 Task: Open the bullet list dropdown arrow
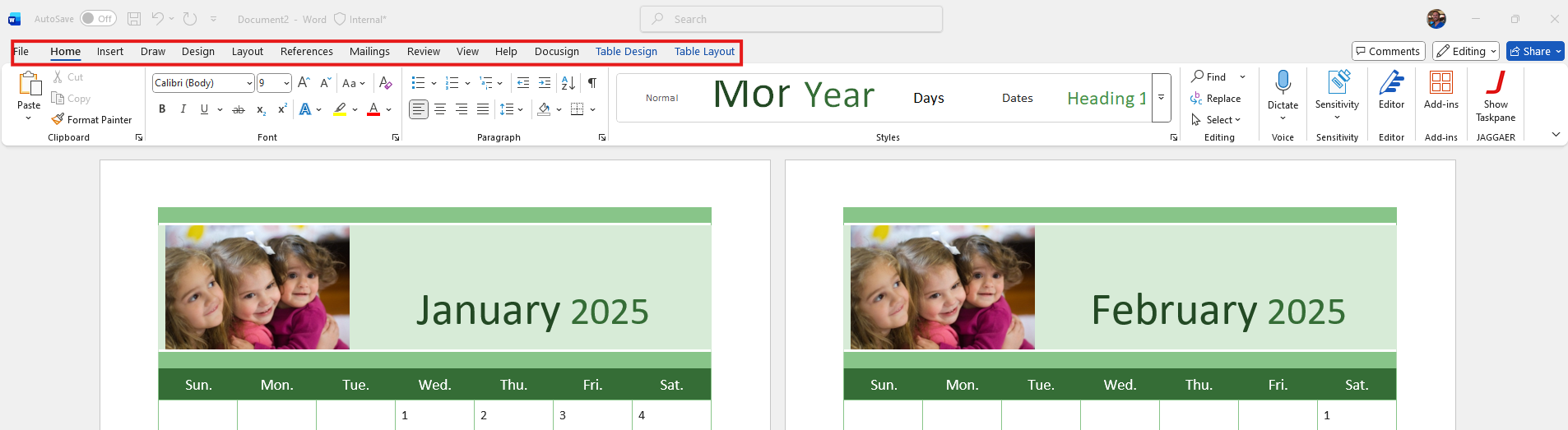434,83
